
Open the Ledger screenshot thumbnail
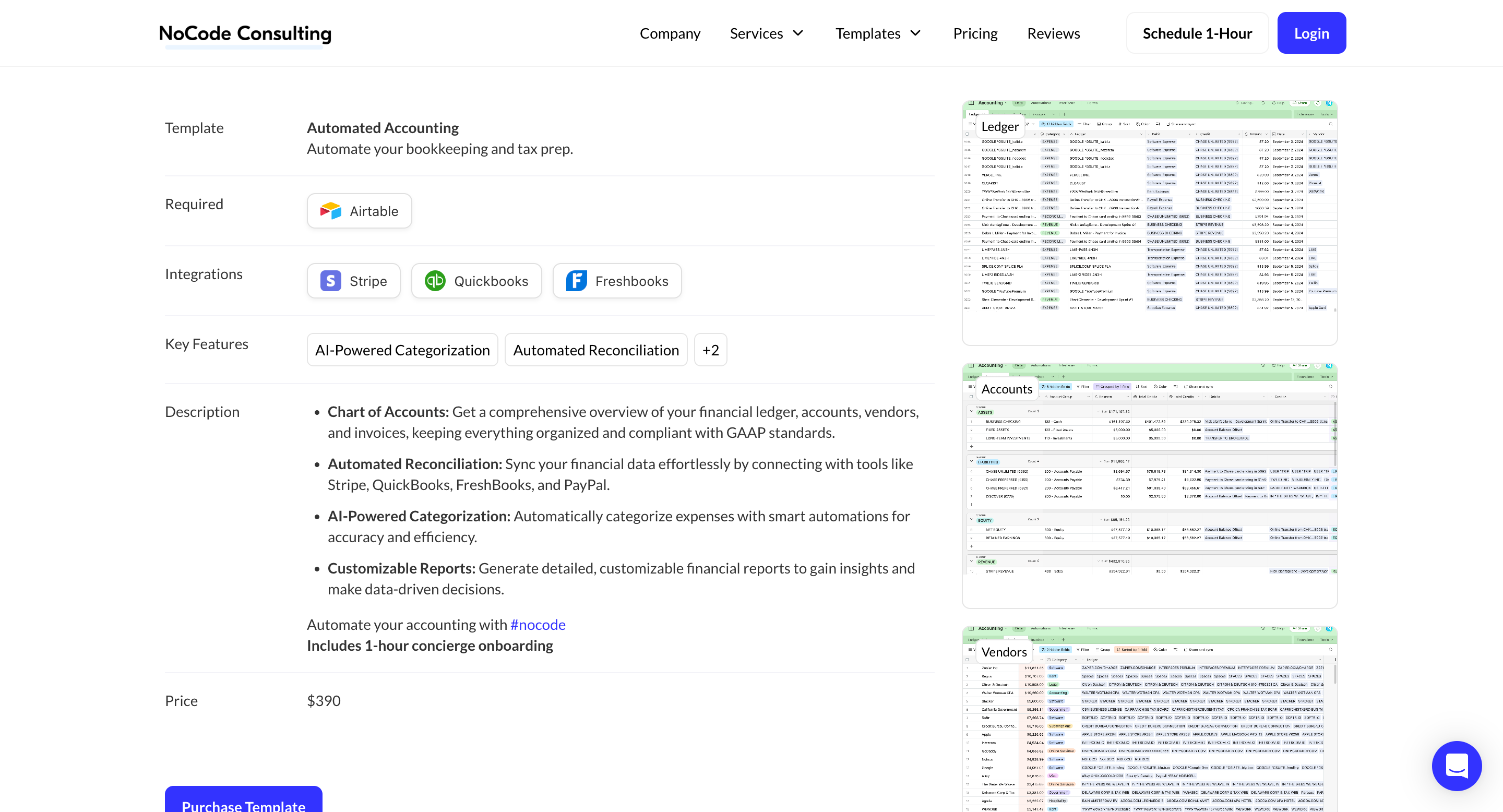point(1149,223)
